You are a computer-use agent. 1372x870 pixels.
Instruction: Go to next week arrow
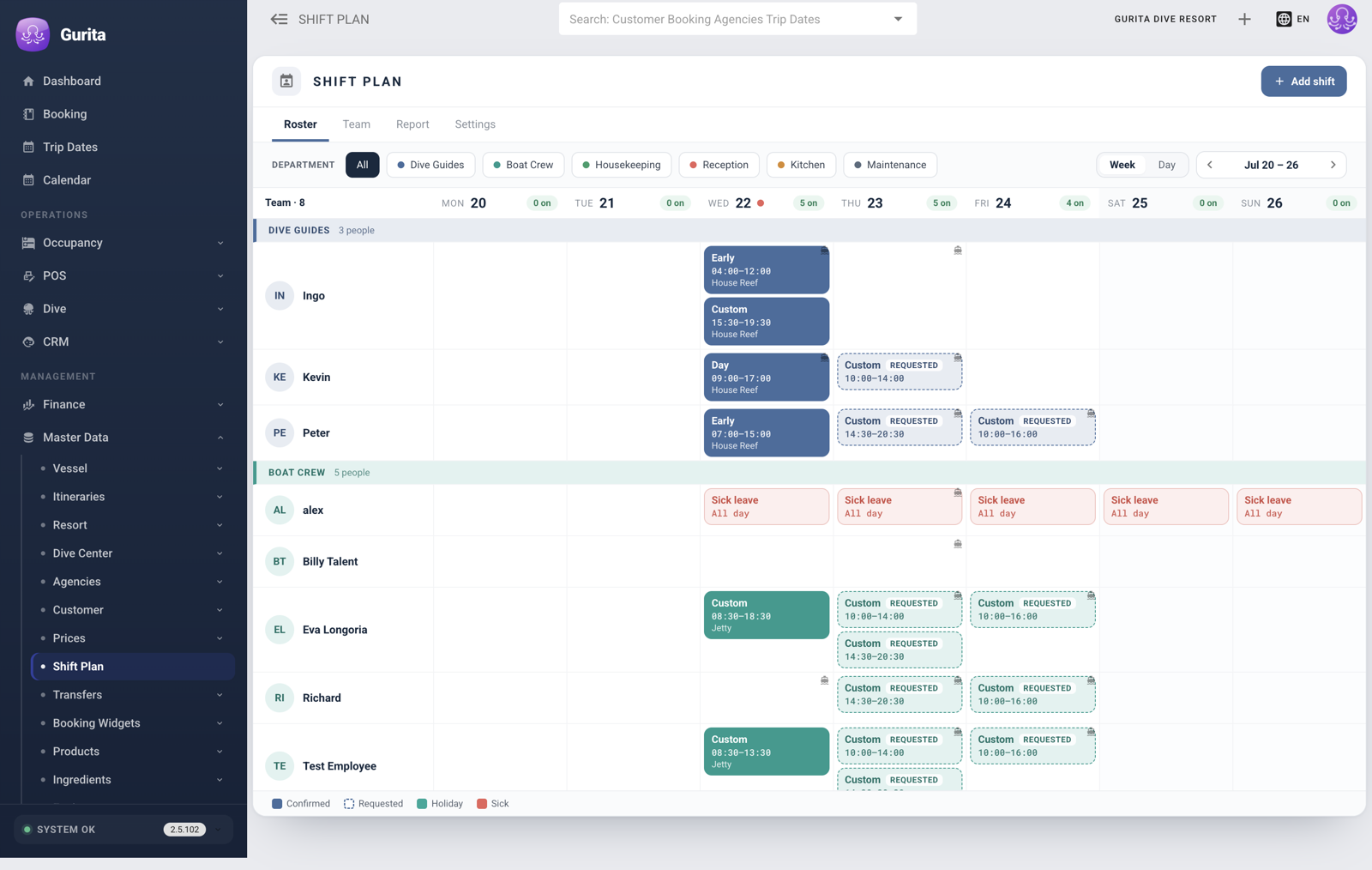[1333, 165]
